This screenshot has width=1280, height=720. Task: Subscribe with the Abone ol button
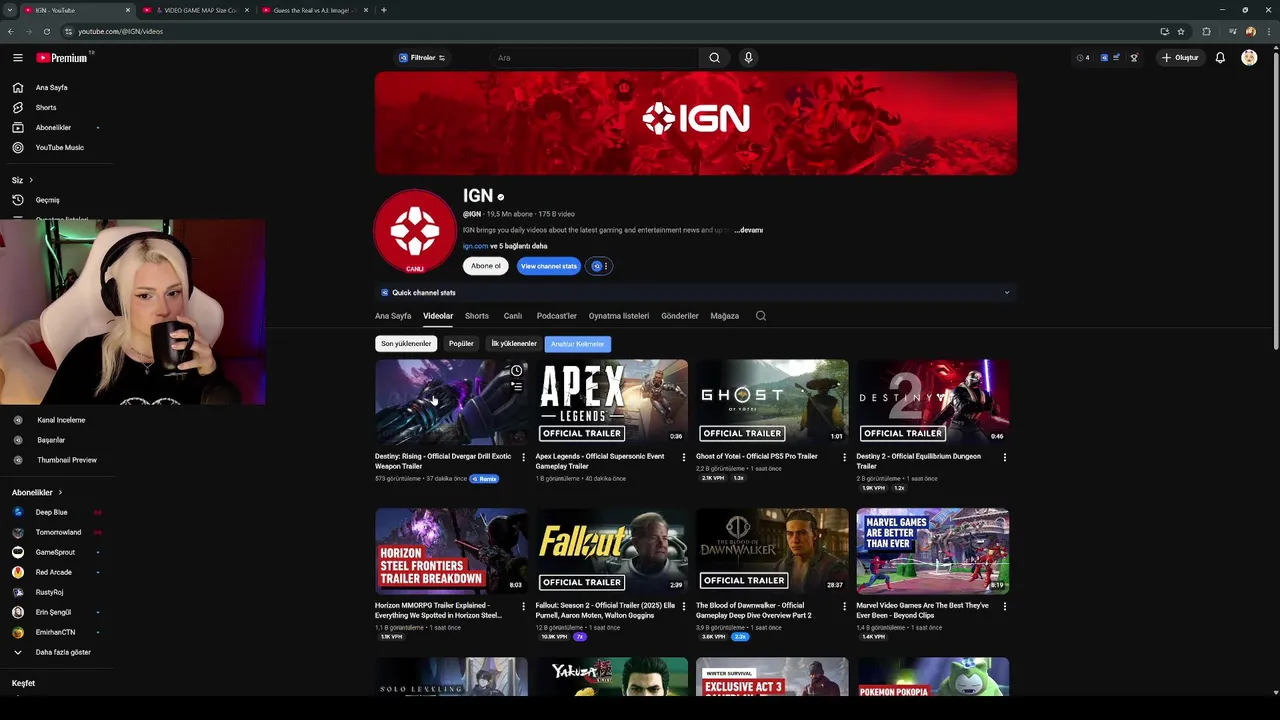pyautogui.click(x=486, y=266)
